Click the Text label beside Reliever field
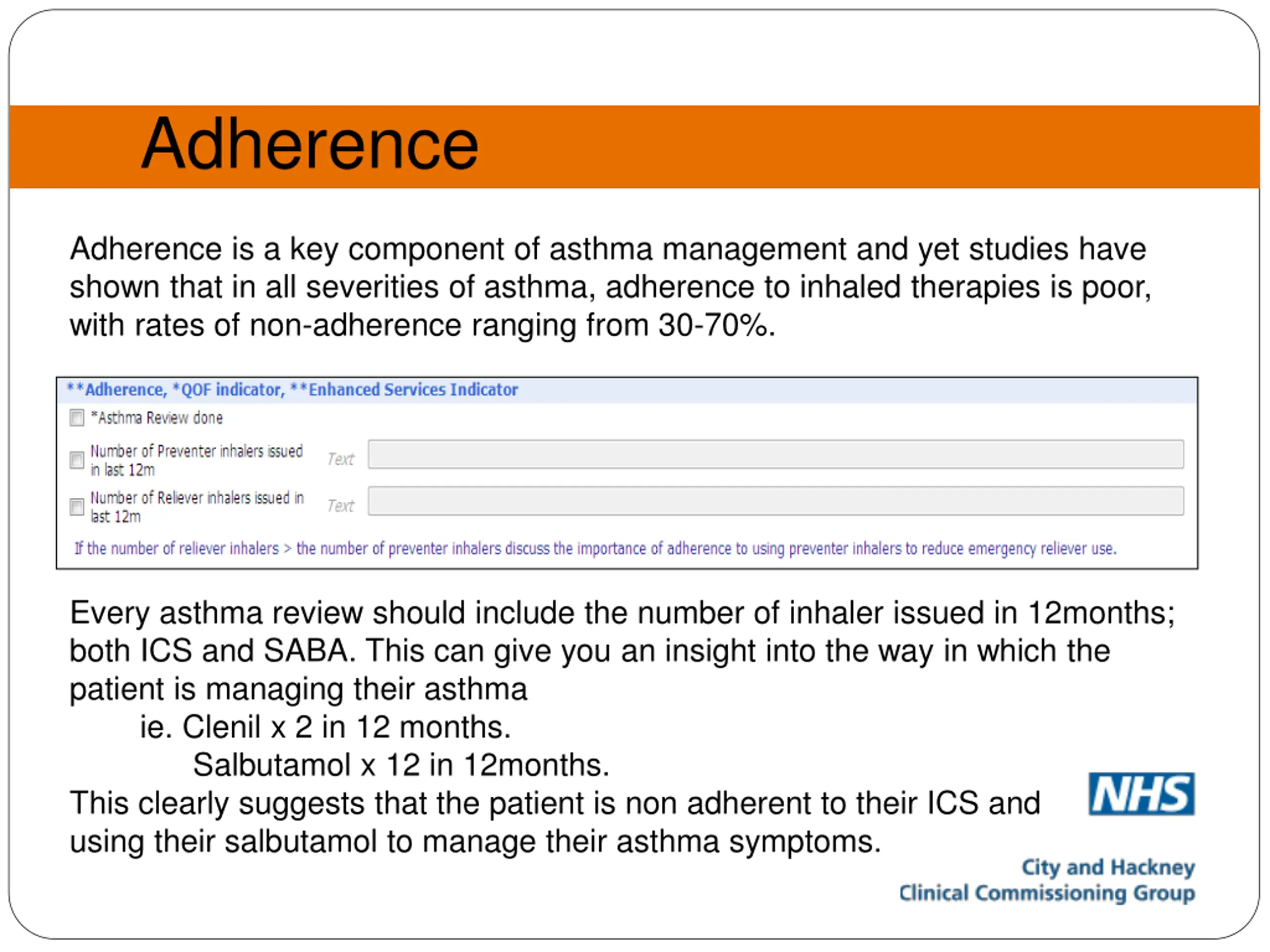 point(341,506)
